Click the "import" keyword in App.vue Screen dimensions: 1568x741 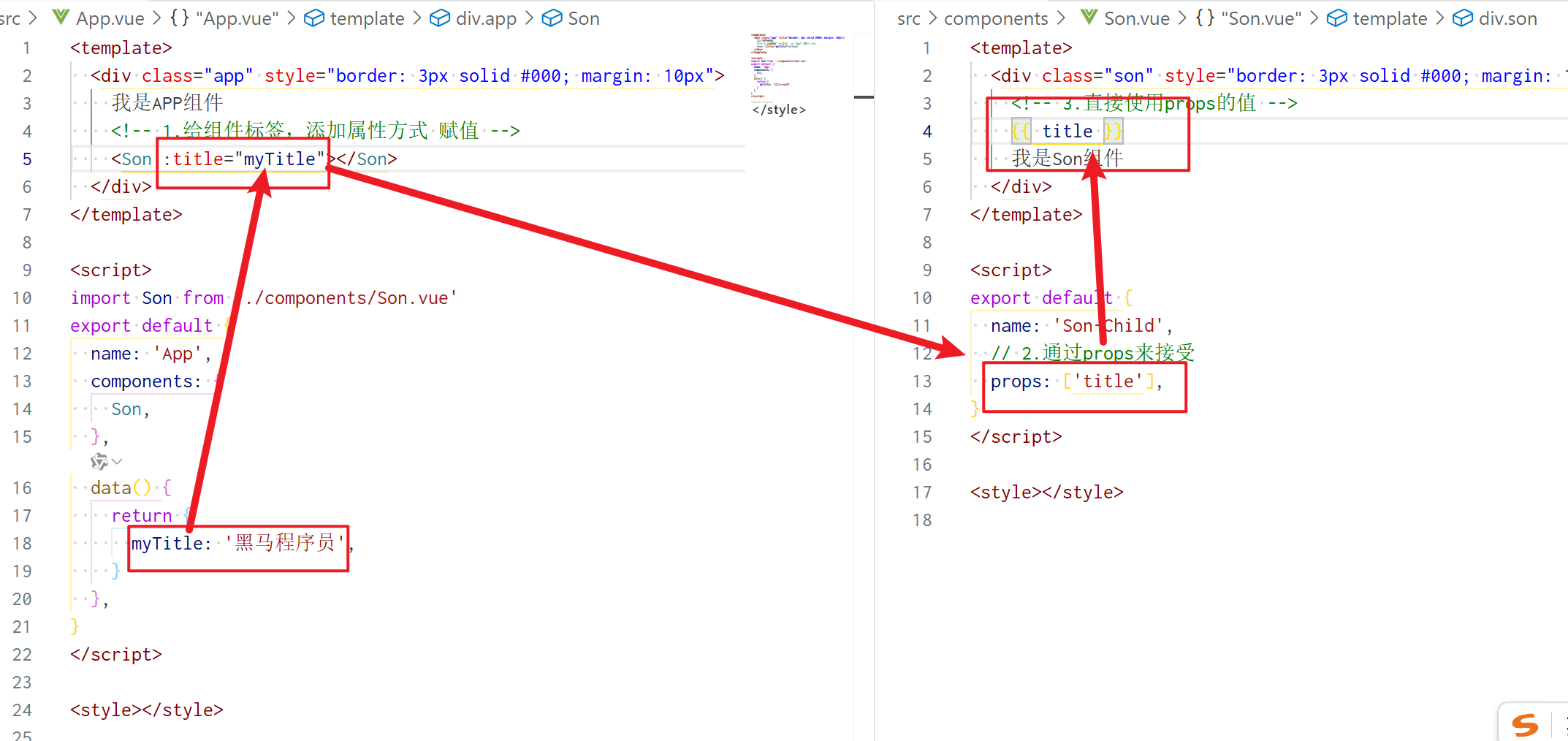click(101, 298)
